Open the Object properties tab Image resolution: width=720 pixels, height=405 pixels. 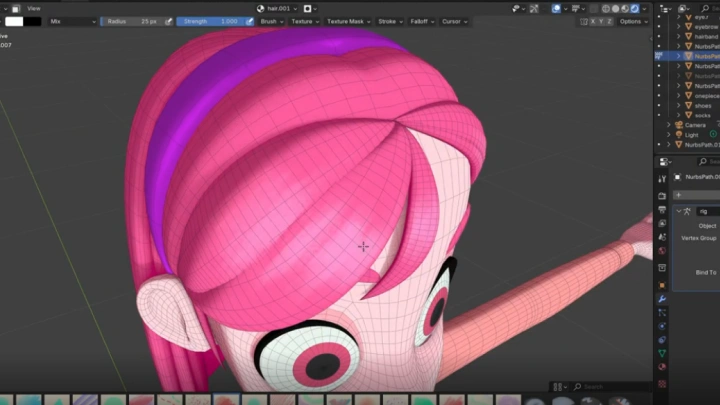(662, 285)
